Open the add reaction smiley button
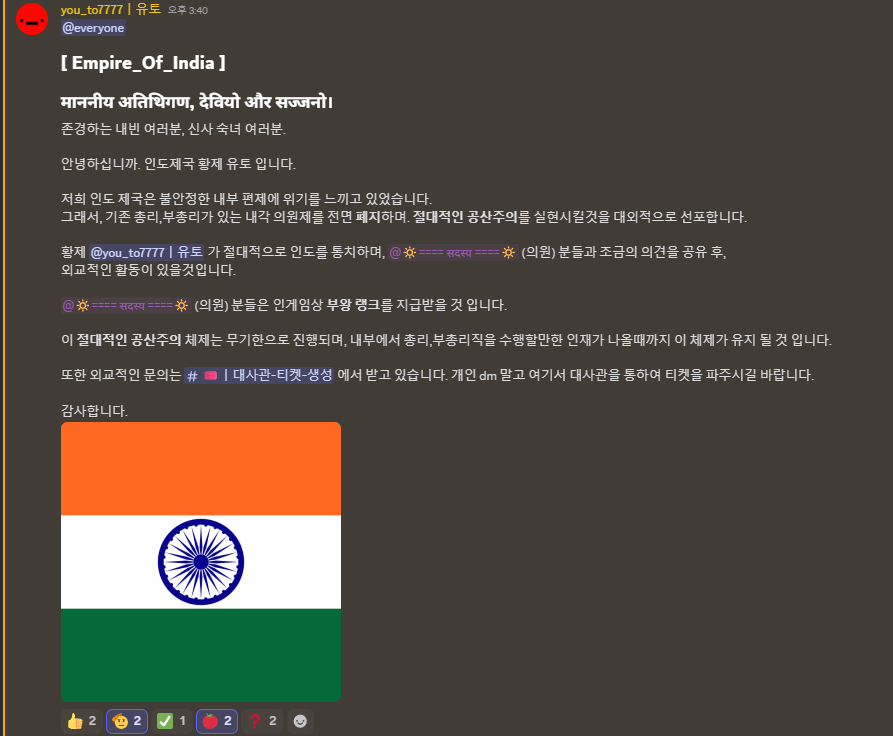893x736 pixels. pos(300,721)
